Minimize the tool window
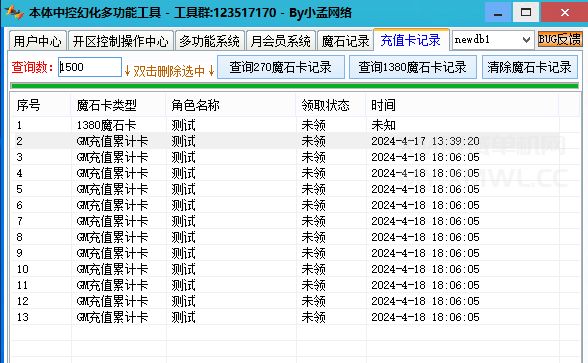 (498, 12)
